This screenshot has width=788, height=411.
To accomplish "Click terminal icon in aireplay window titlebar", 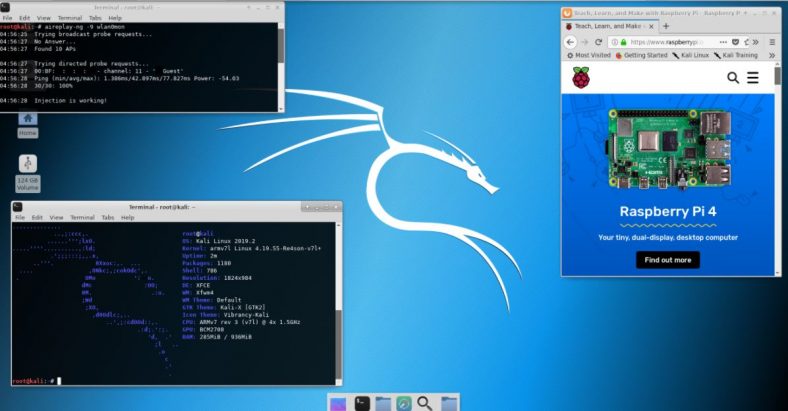I will [x=5, y=8].
